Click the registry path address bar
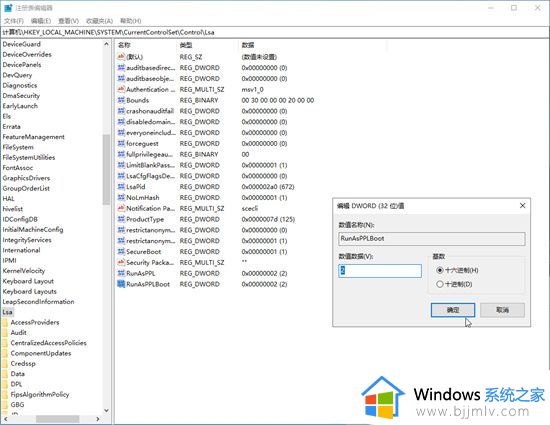 pyautogui.click(x=275, y=32)
